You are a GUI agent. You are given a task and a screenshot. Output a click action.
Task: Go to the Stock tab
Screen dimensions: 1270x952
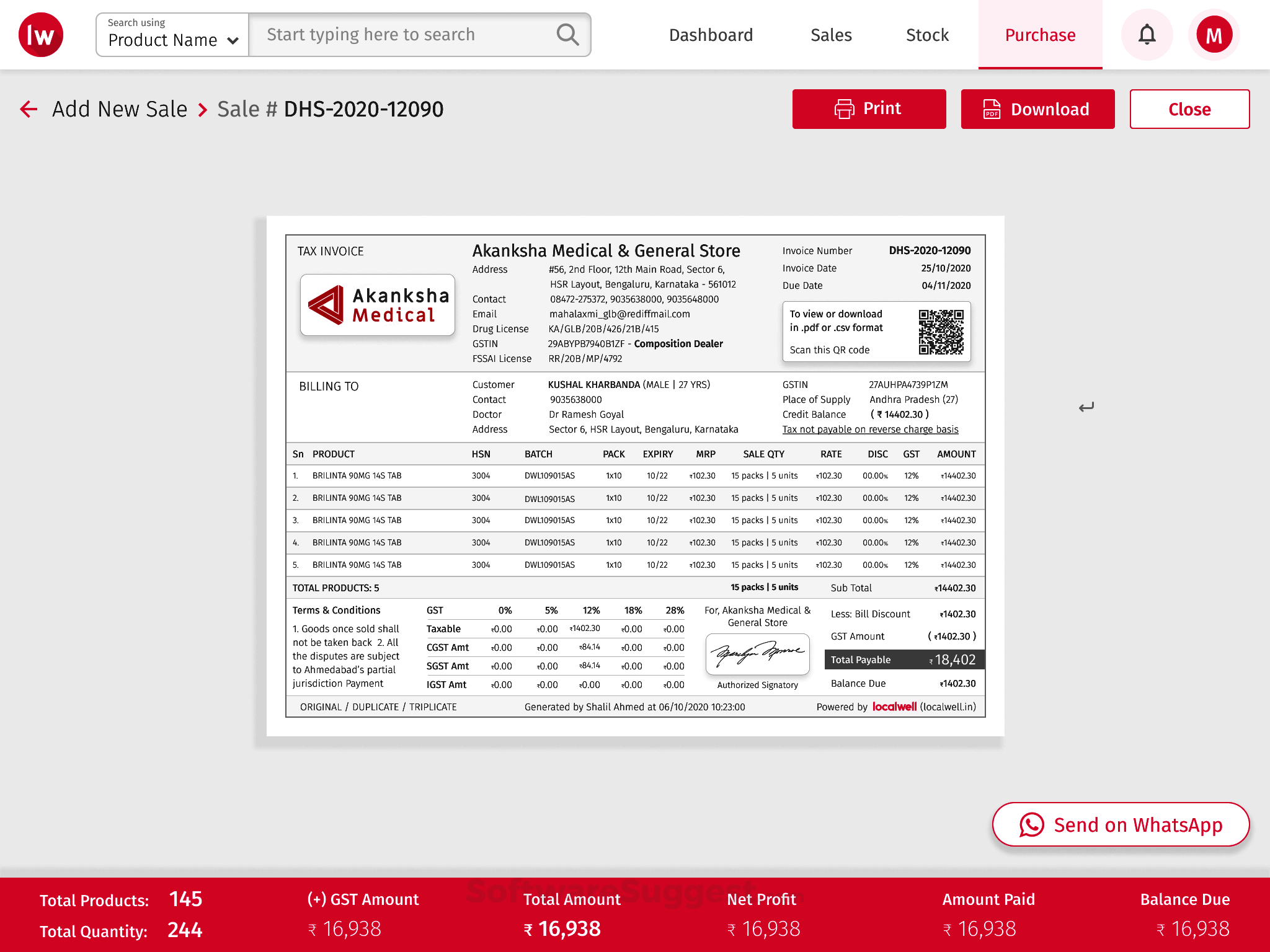pos(926,35)
